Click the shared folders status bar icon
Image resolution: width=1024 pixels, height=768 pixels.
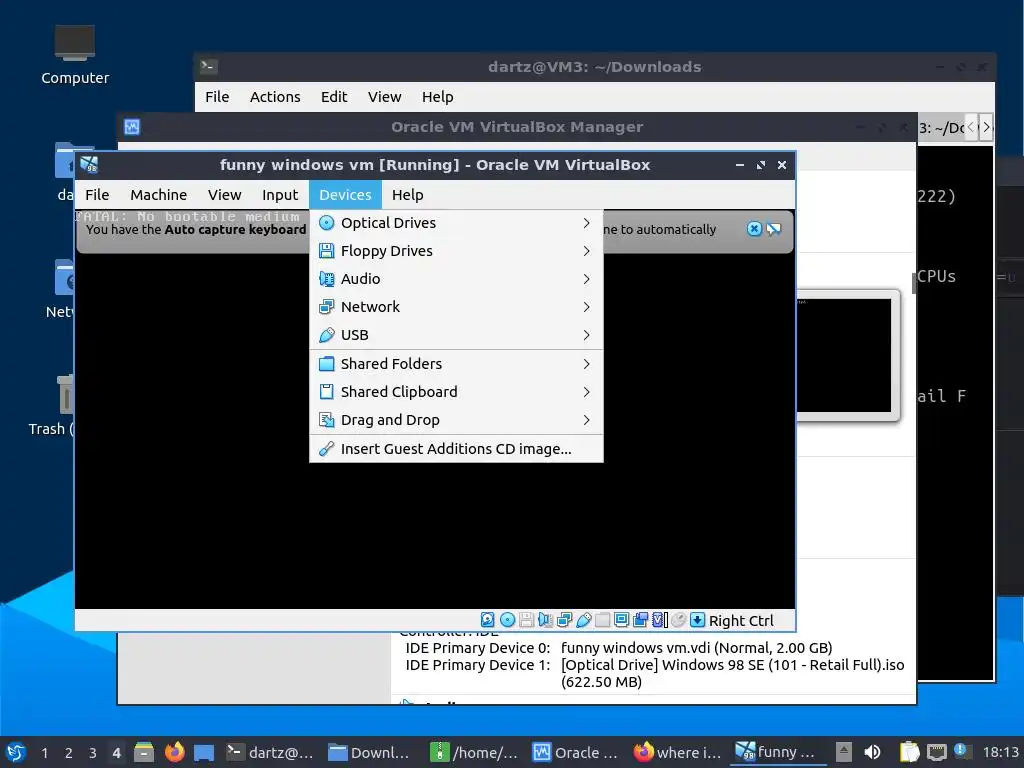(x=603, y=620)
